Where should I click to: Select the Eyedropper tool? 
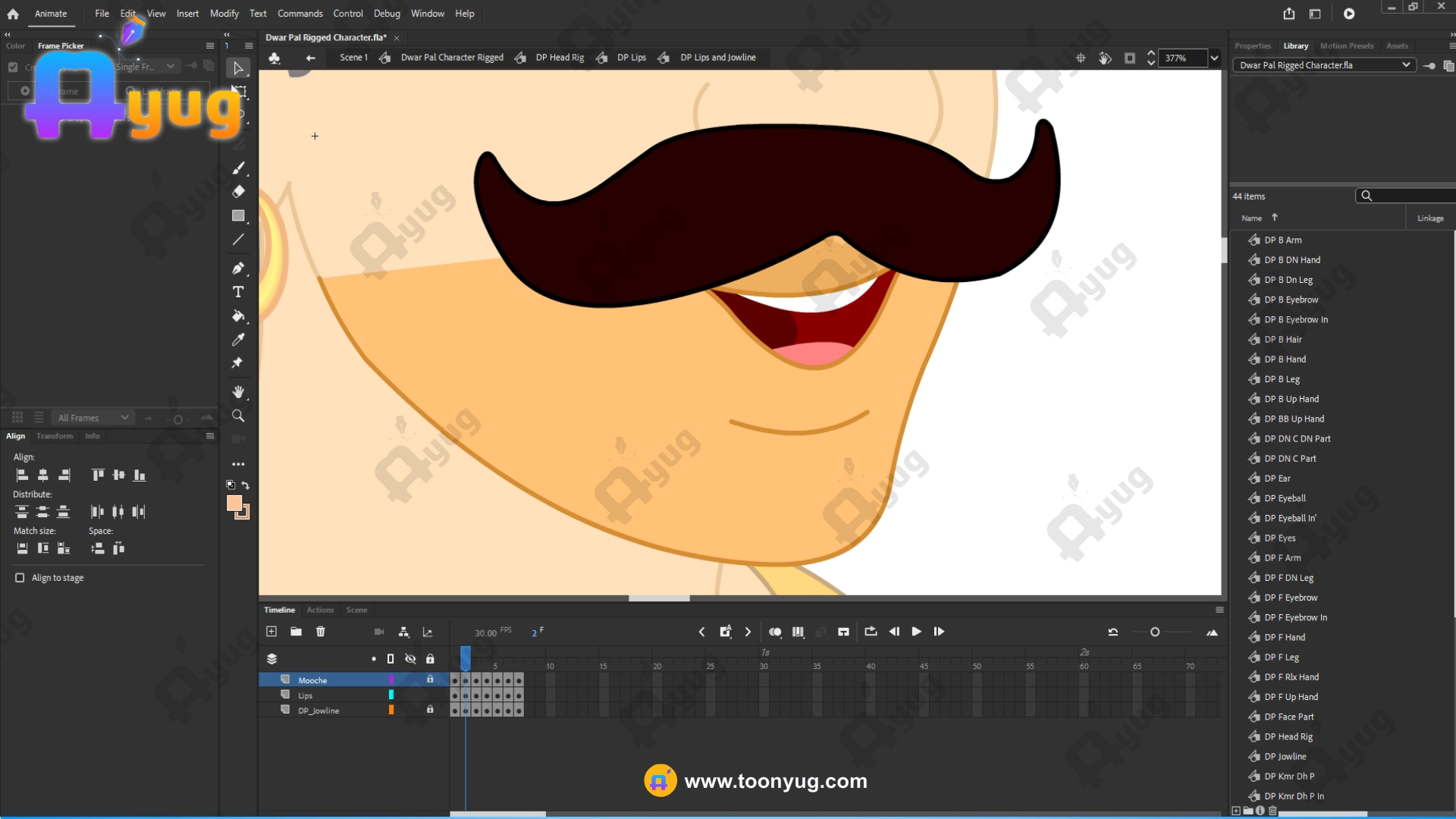click(x=238, y=340)
